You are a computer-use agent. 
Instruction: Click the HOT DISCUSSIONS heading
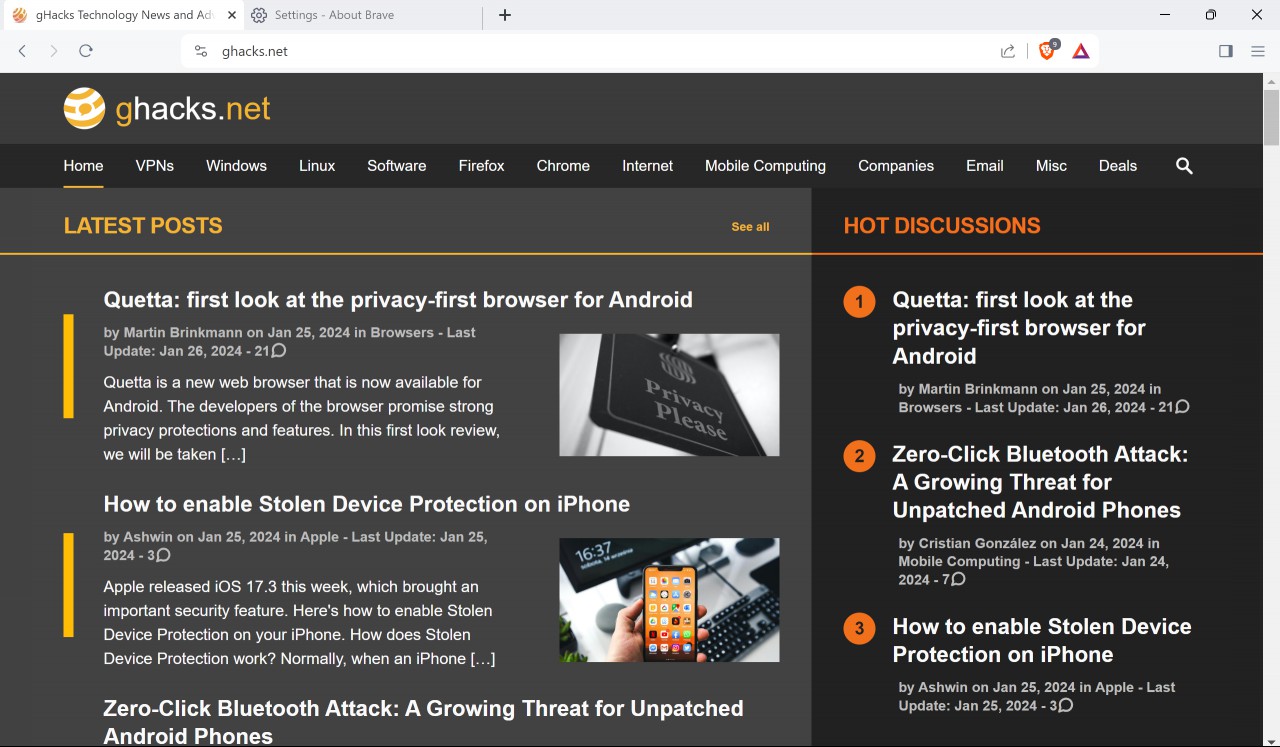[942, 226]
